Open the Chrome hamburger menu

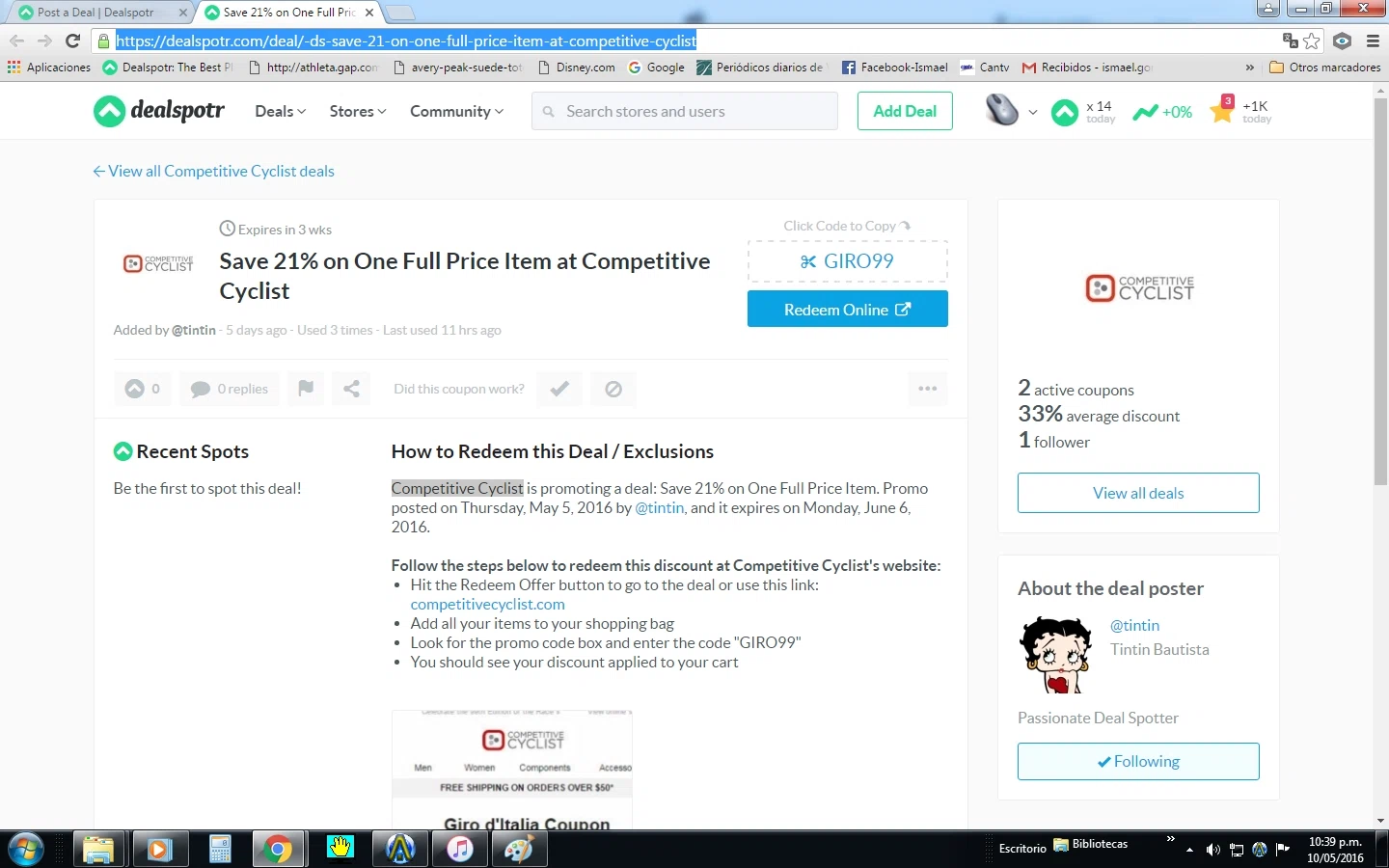tap(1373, 41)
